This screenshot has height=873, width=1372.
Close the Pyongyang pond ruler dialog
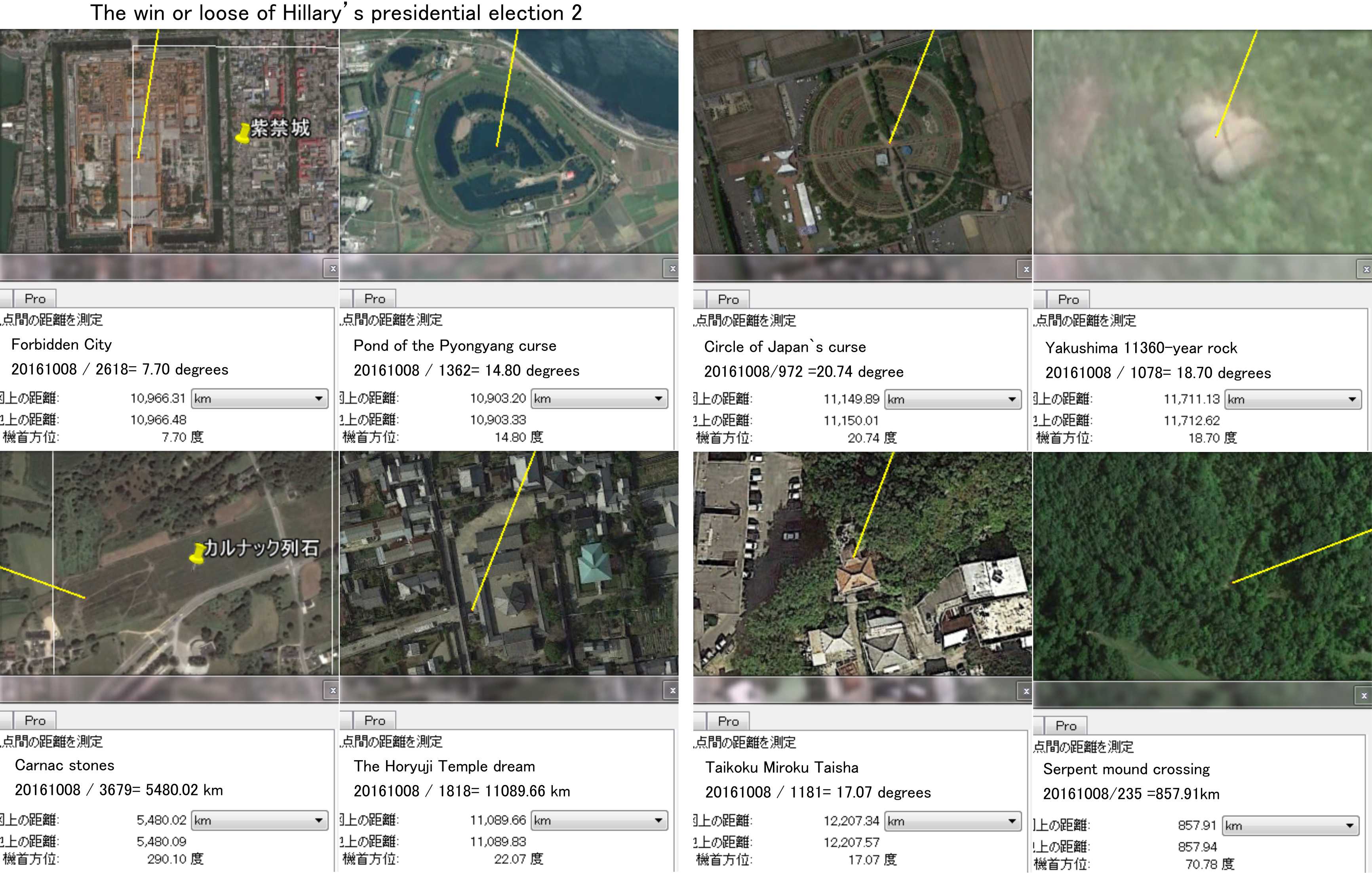[x=672, y=269]
